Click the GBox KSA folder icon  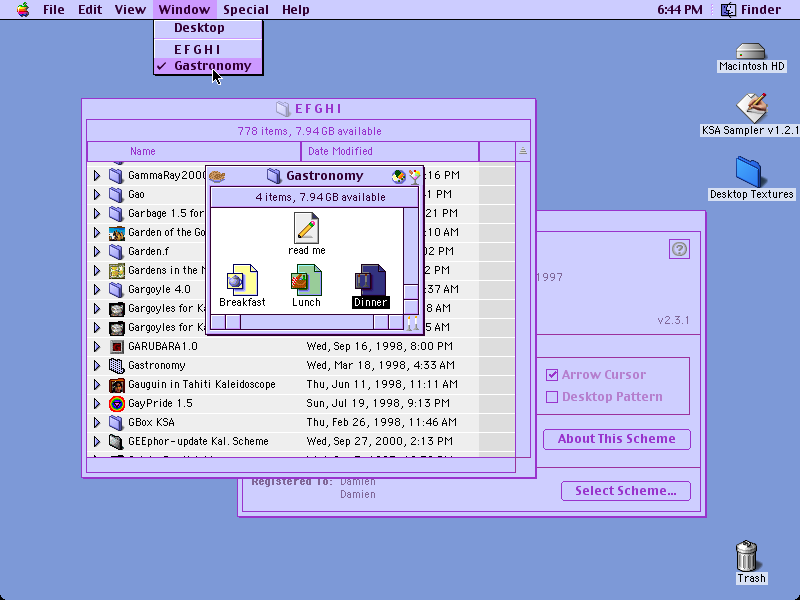click(x=117, y=422)
